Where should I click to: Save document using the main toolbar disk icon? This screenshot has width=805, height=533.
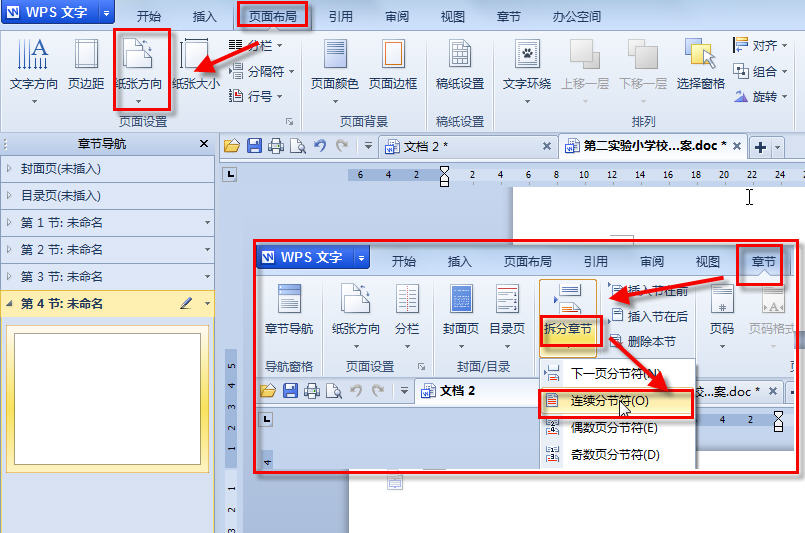[x=255, y=146]
